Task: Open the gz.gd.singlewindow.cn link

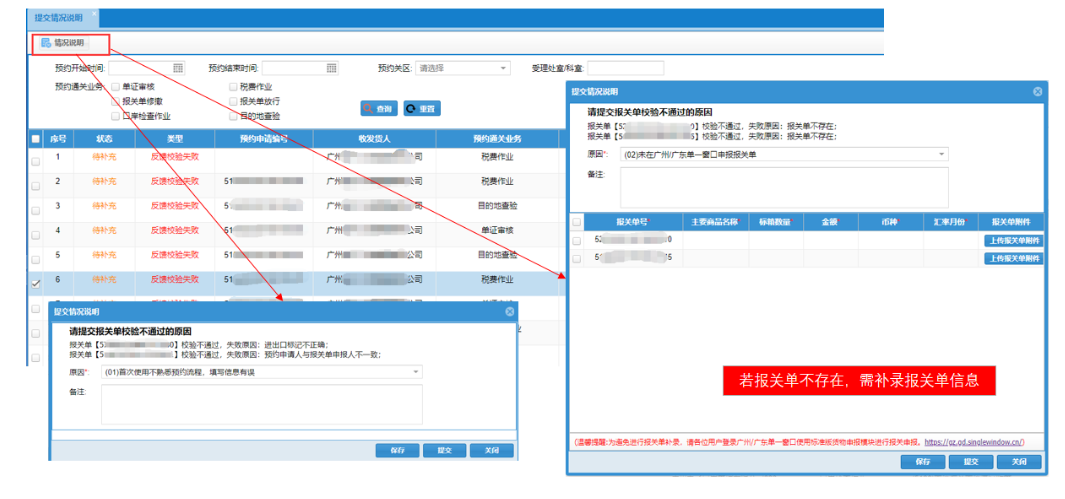Action: click(x=974, y=442)
